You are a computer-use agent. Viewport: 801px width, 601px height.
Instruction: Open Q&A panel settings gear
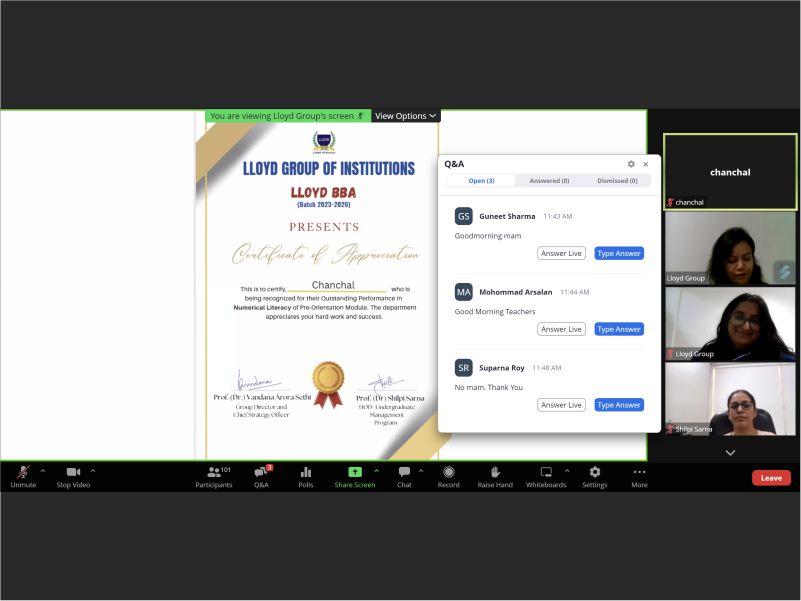click(x=631, y=164)
